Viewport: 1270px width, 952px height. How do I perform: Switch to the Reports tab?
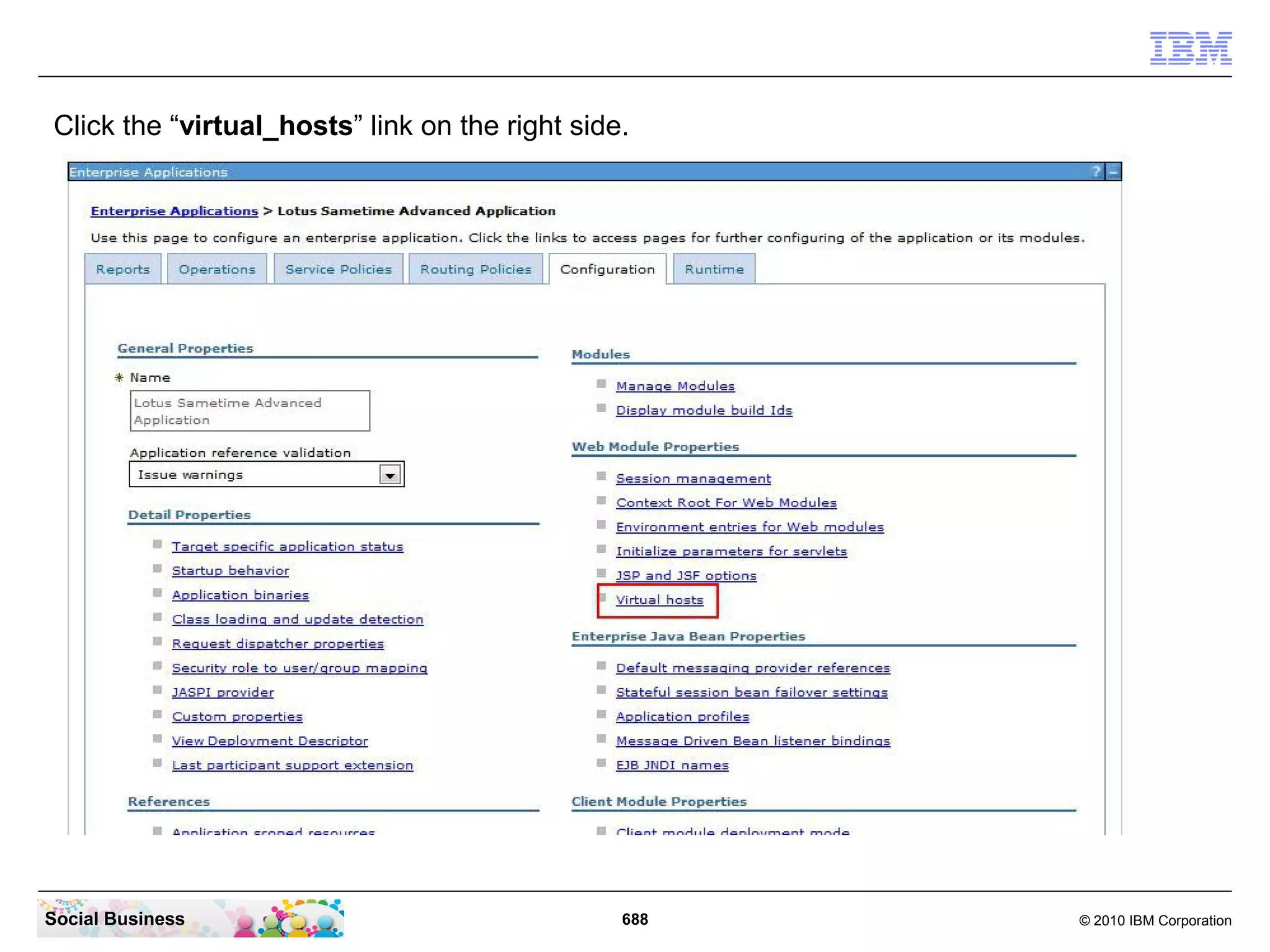[x=123, y=270]
